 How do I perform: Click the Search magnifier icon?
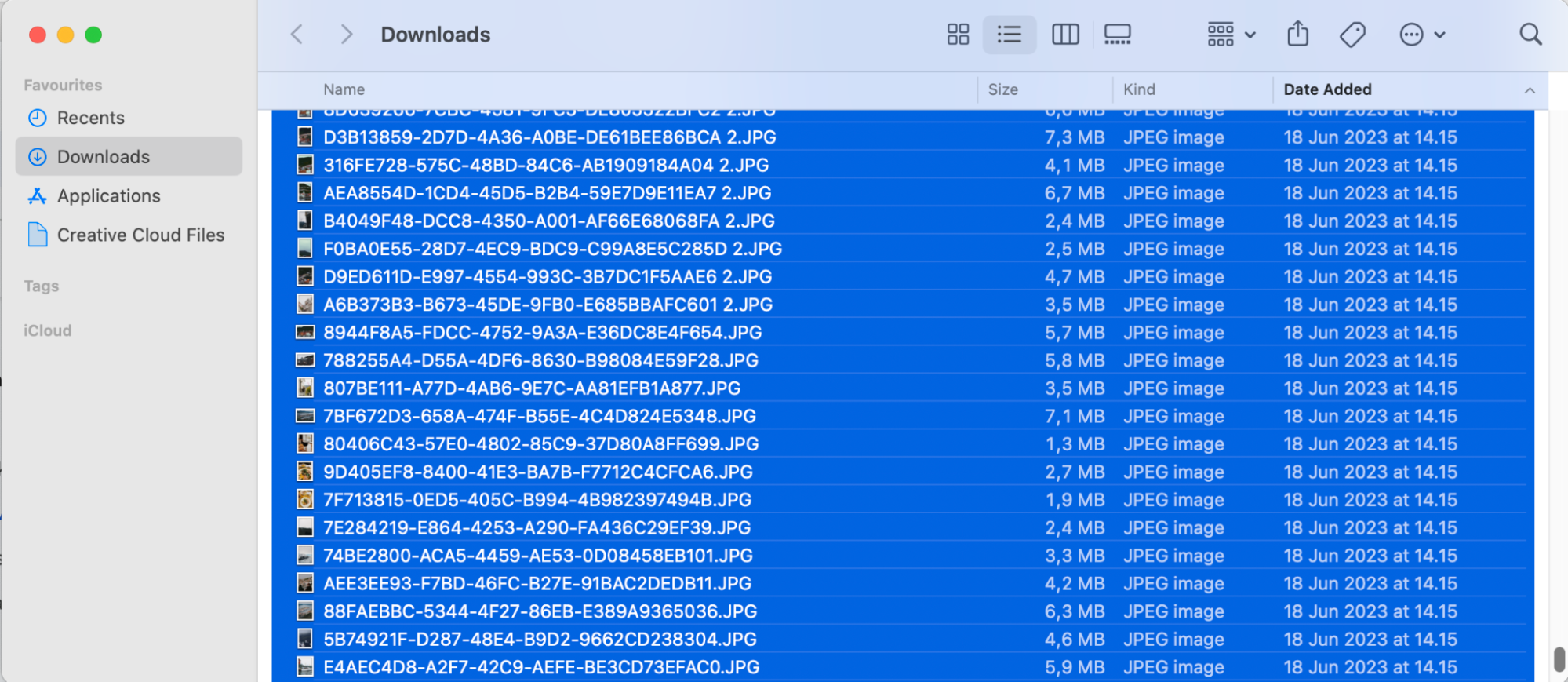tap(1530, 35)
